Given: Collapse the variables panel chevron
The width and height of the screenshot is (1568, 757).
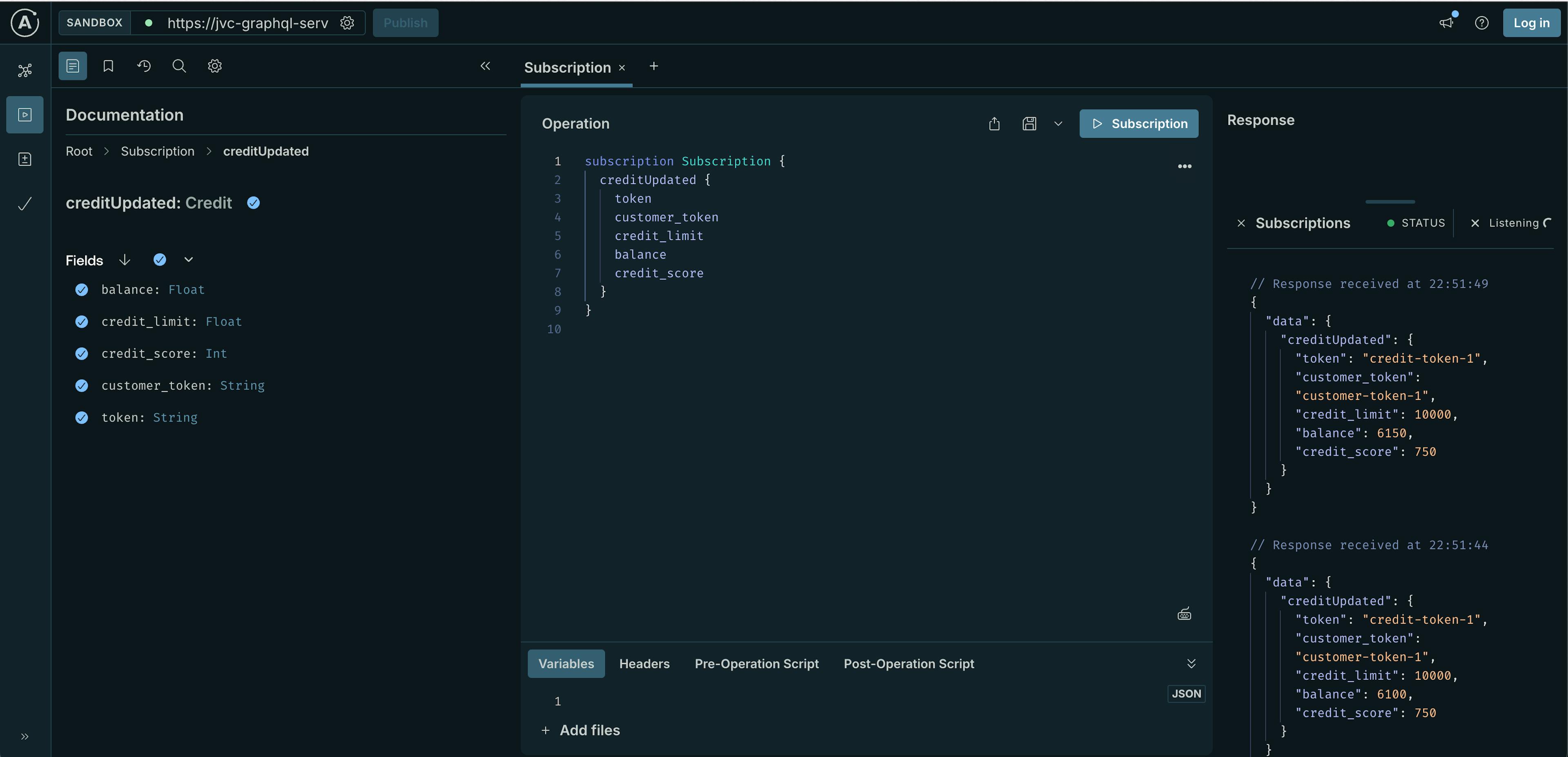Looking at the screenshot, I should 1191,664.
